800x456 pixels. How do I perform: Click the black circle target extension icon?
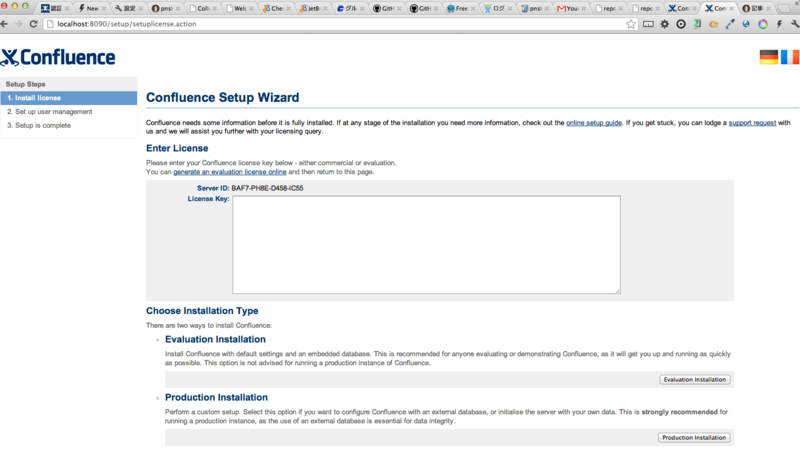tap(681, 24)
